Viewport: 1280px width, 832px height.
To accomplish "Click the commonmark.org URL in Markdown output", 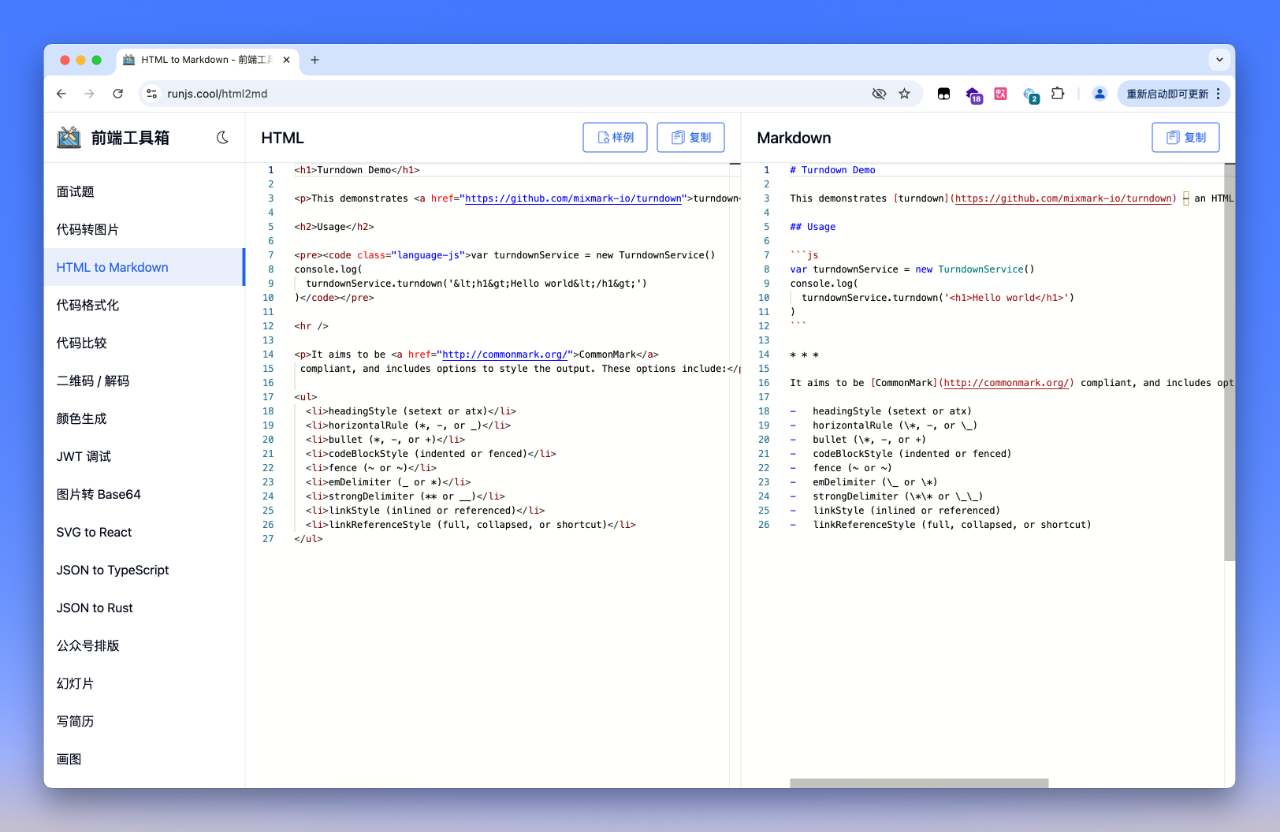I will (1008, 383).
